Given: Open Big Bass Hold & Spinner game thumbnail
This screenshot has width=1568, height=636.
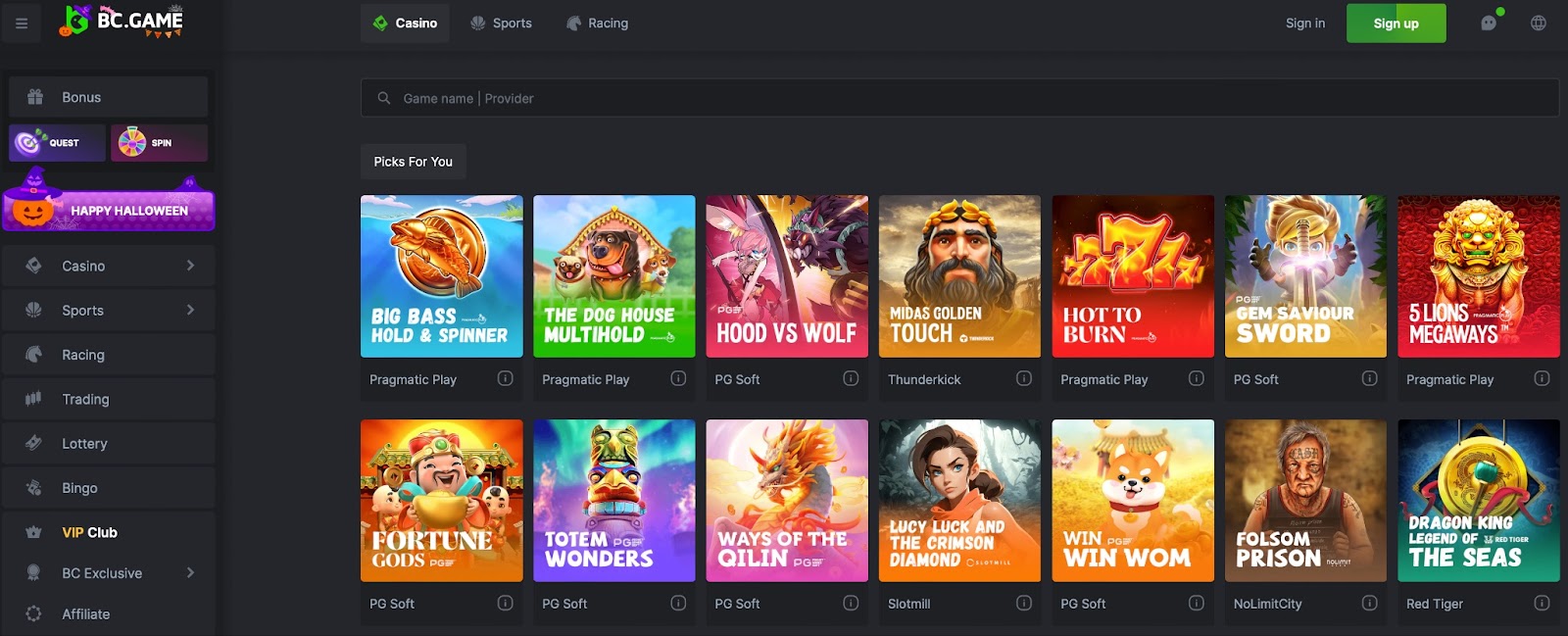Looking at the screenshot, I should 442,276.
